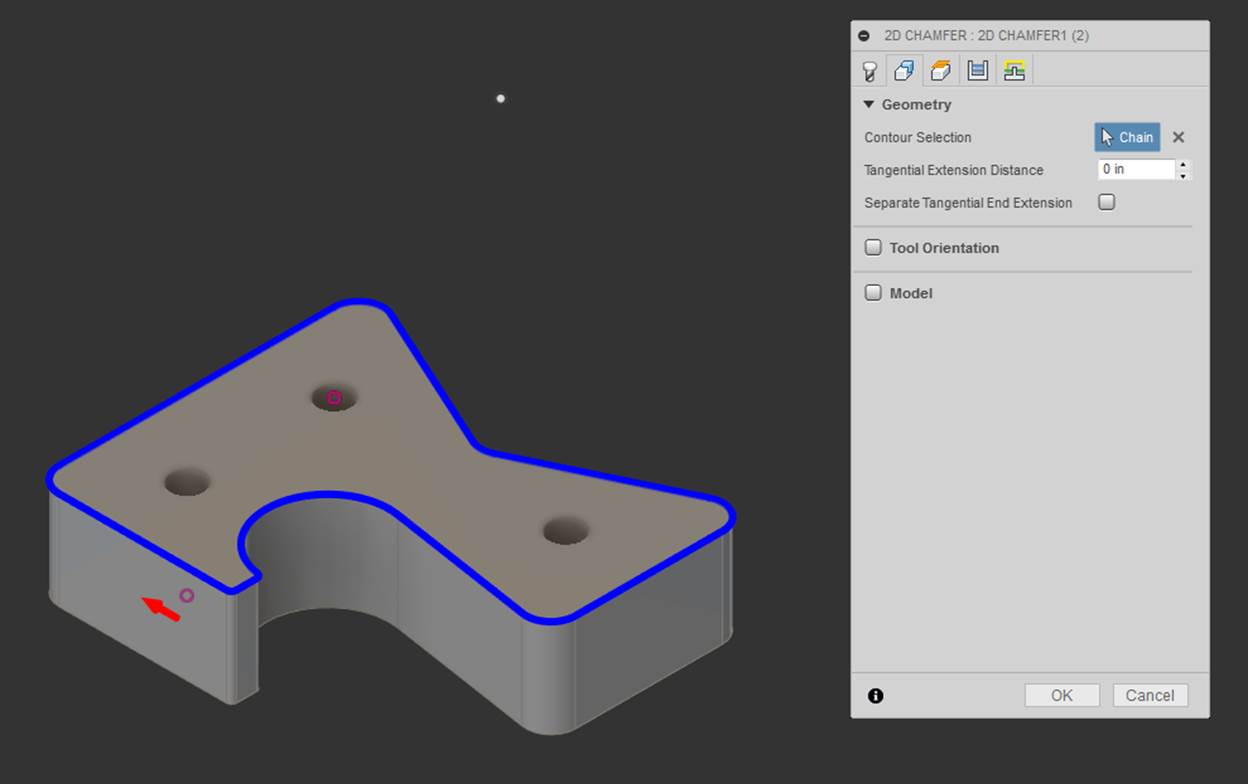Collapse the Geometry section
This screenshot has height=784, width=1248.
click(x=868, y=105)
